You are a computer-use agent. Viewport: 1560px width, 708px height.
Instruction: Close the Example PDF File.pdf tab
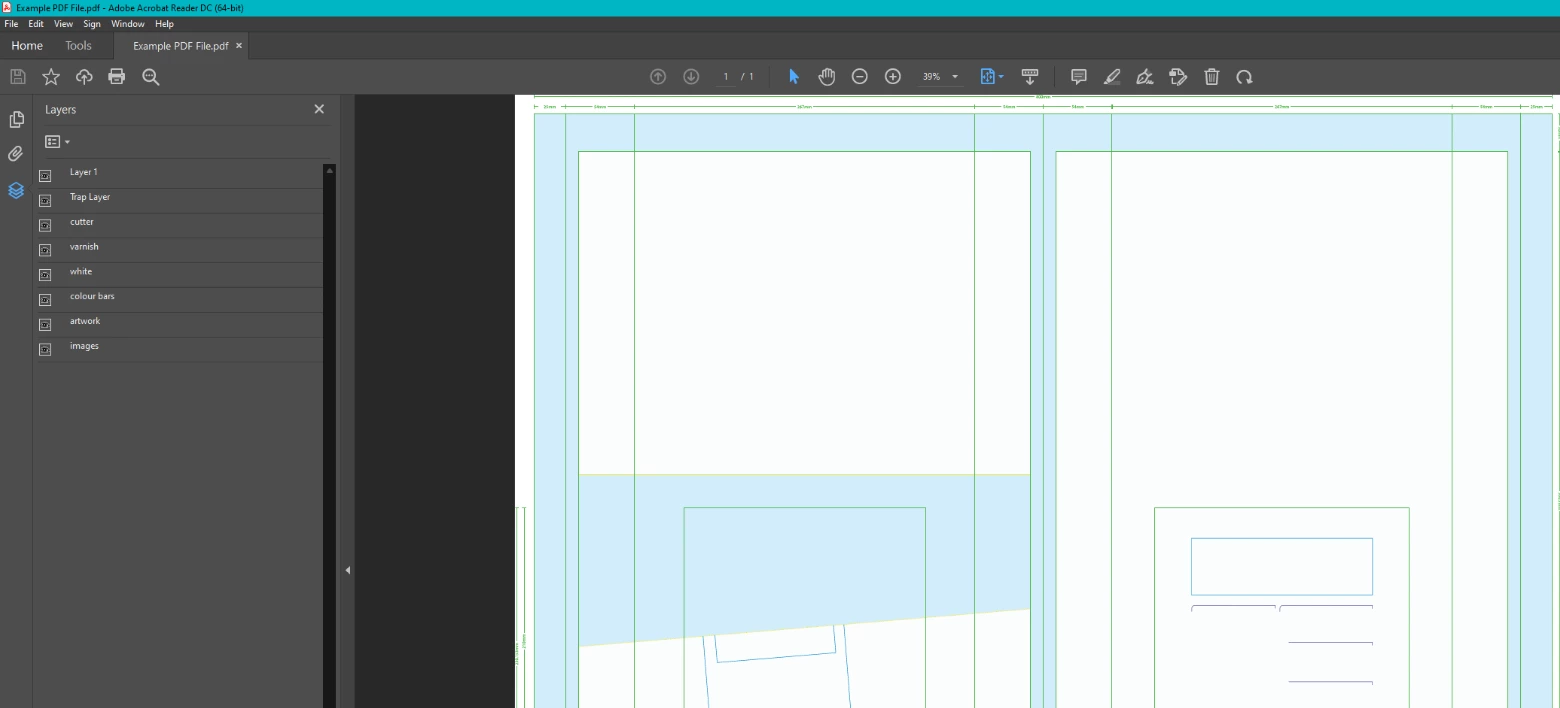pos(239,46)
